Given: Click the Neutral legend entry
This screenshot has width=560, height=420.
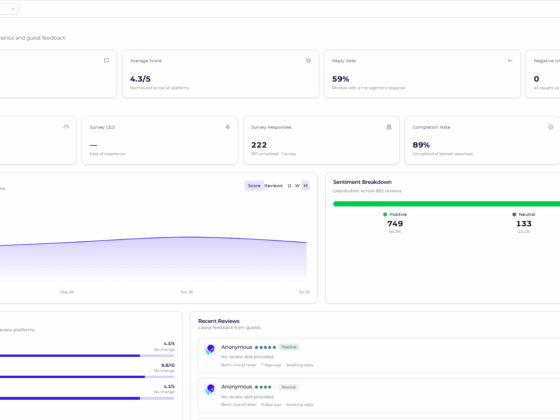Looking at the screenshot, I should pyautogui.click(x=524, y=215).
